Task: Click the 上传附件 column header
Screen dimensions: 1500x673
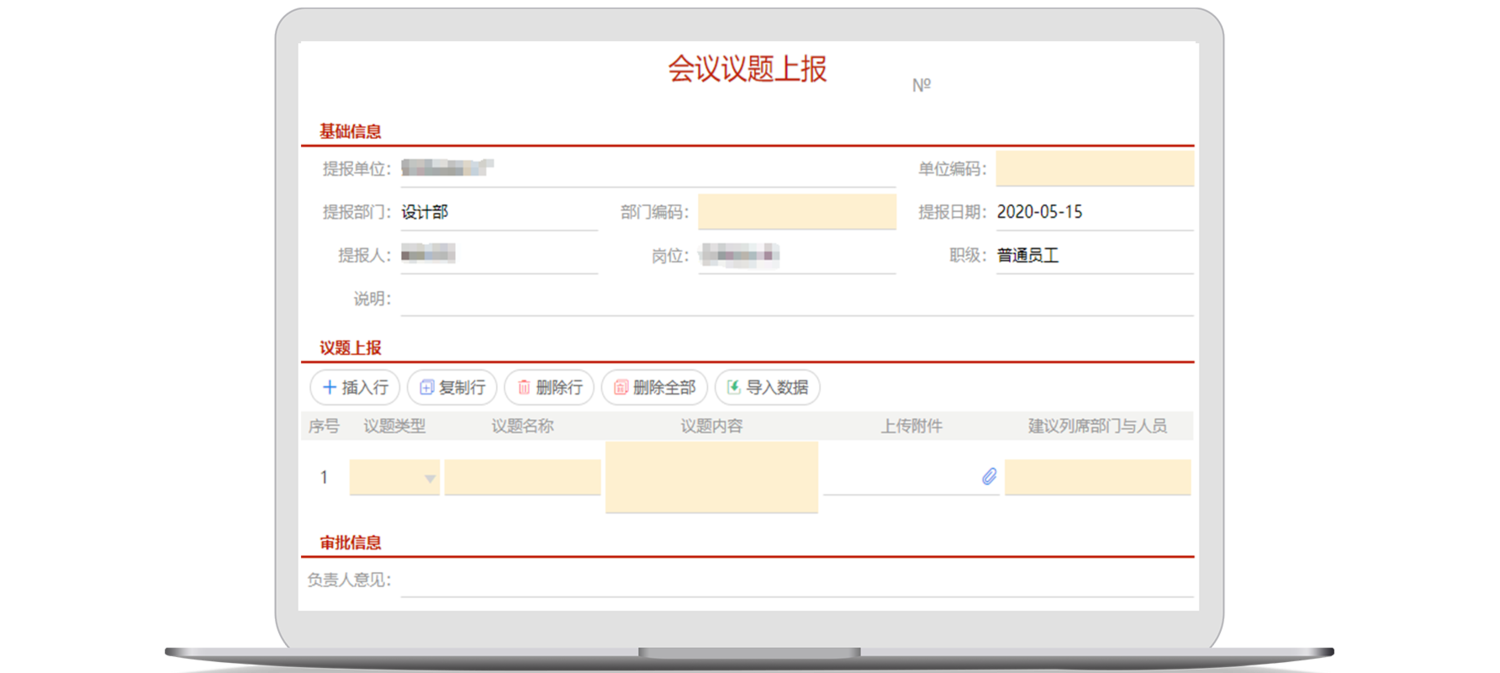Action: pos(911,426)
